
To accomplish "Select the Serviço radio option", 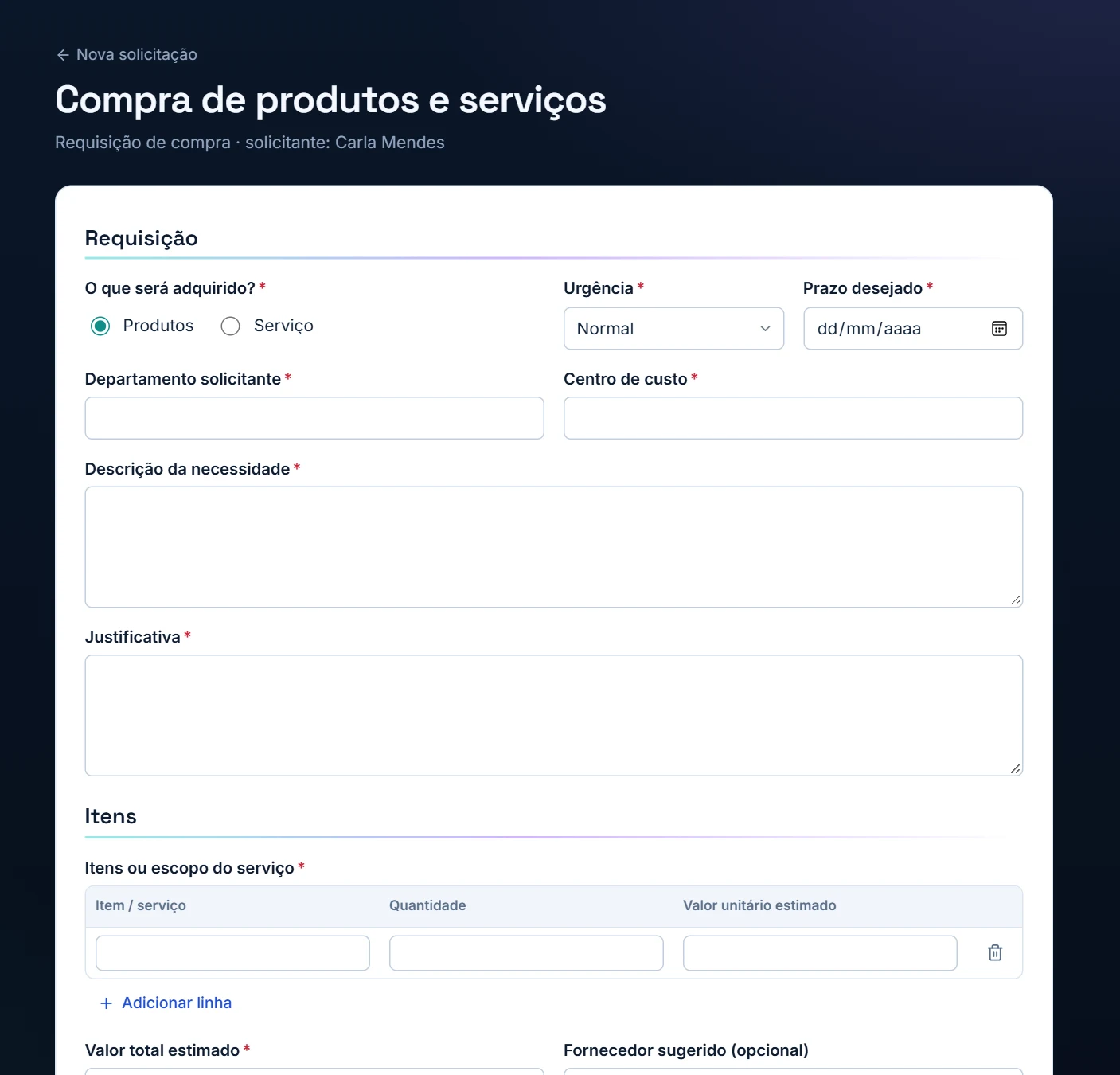I will 230,326.
